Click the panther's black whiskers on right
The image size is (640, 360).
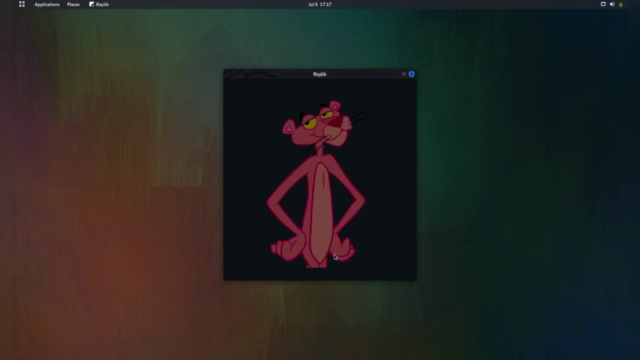[x=359, y=116]
